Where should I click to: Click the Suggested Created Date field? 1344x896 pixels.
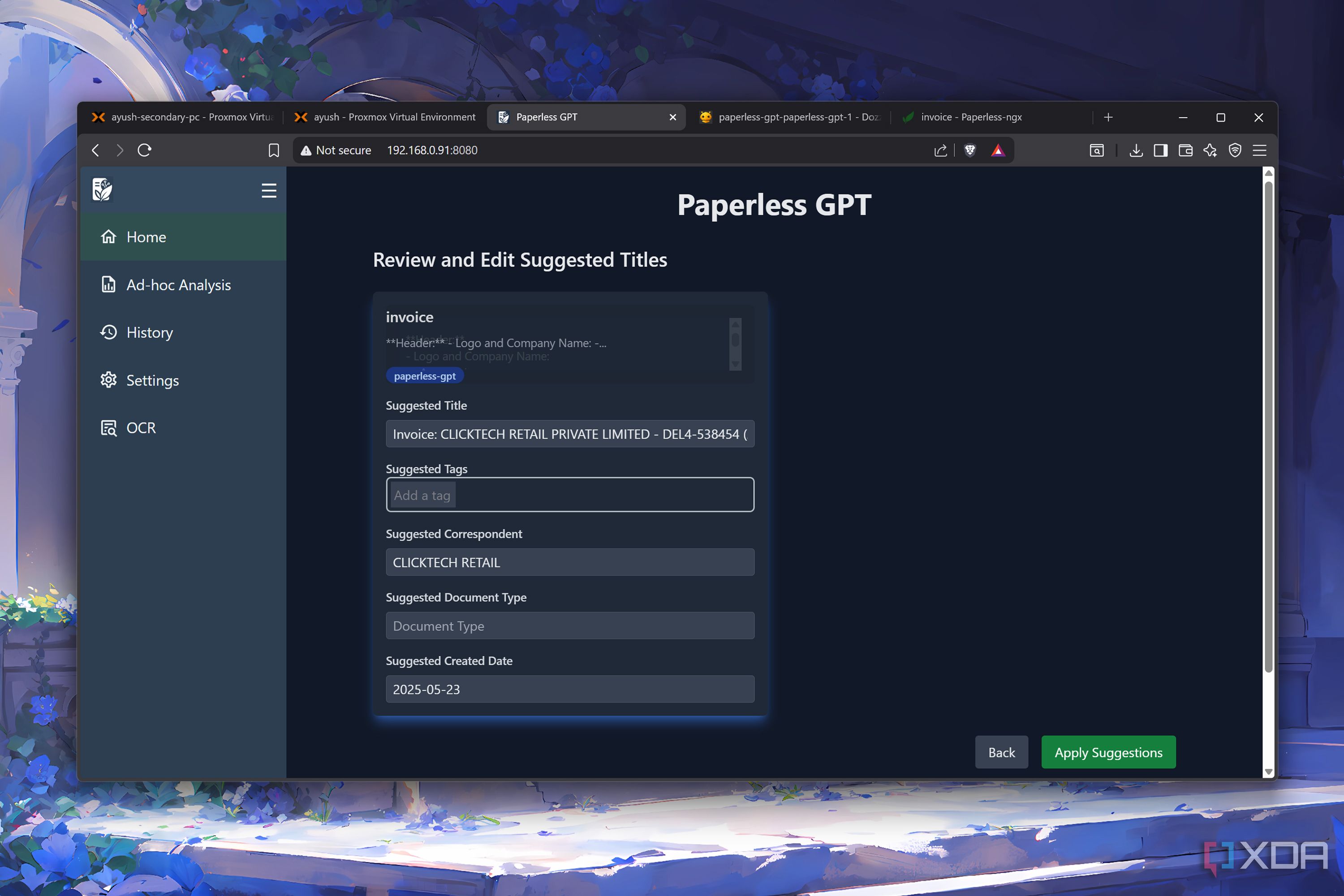[570, 689]
